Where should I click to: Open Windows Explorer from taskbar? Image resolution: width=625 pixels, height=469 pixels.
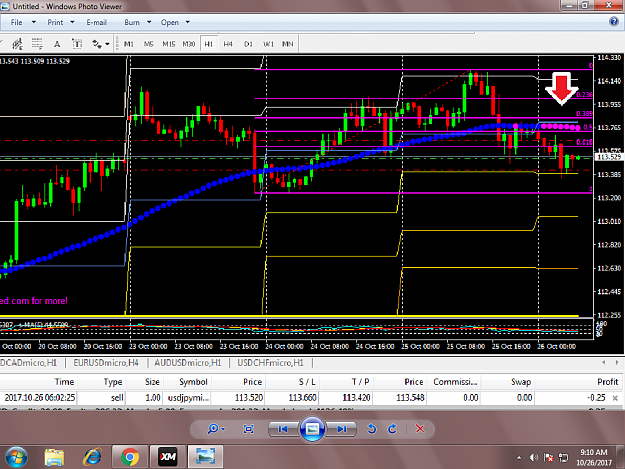tap(54, 457)
